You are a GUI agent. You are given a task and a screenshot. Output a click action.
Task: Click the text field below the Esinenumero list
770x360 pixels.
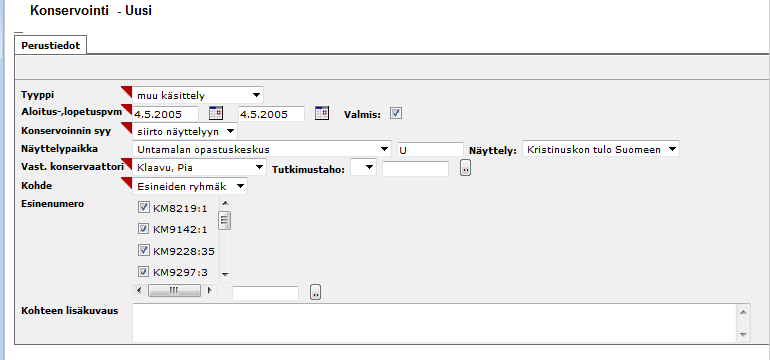(265, 293)
